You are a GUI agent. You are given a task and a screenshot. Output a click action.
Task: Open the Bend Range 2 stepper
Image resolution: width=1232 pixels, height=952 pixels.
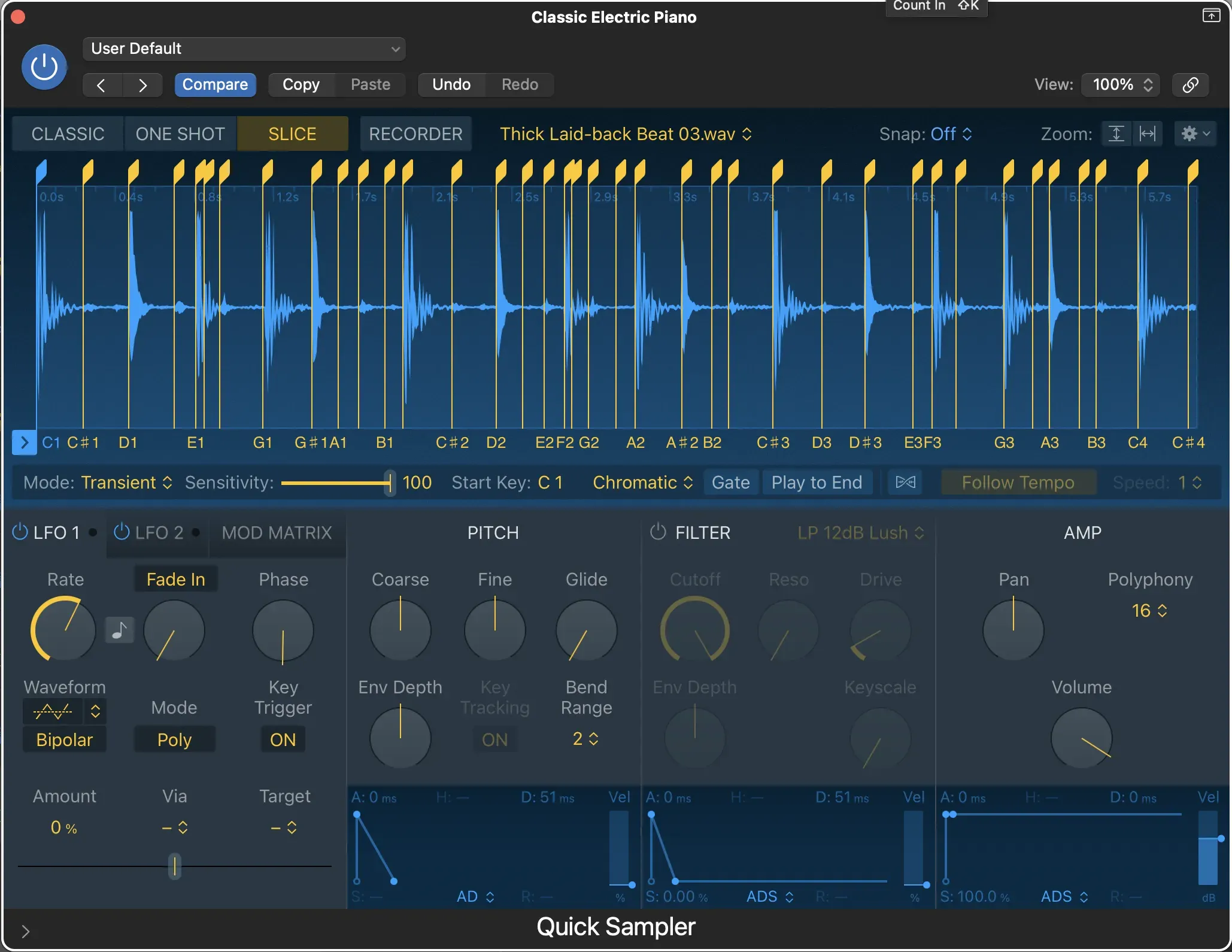585,738
